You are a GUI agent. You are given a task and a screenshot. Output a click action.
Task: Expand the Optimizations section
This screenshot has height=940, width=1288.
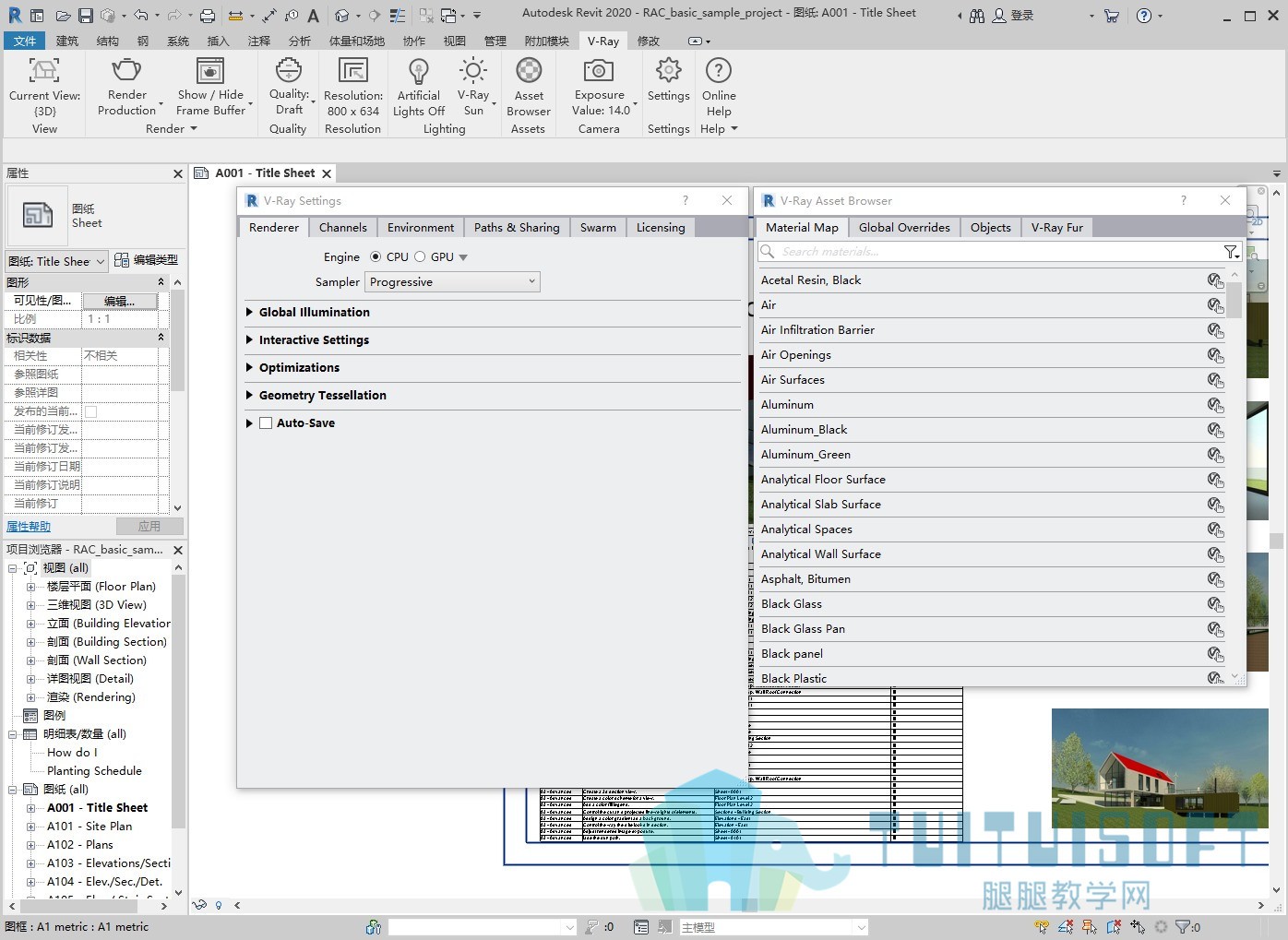[x=250, y=368]
